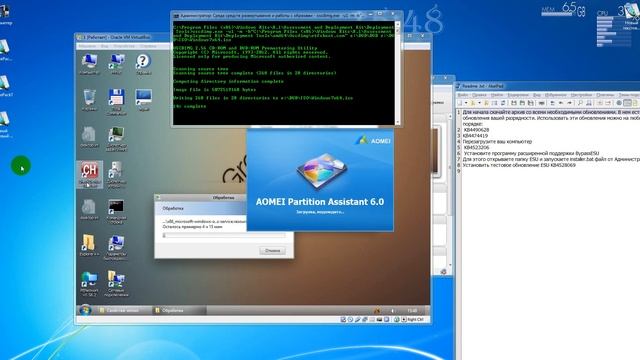Open the Recycle Bin on the VM desktop
640x360 pixels.
[x=89, y=99]
